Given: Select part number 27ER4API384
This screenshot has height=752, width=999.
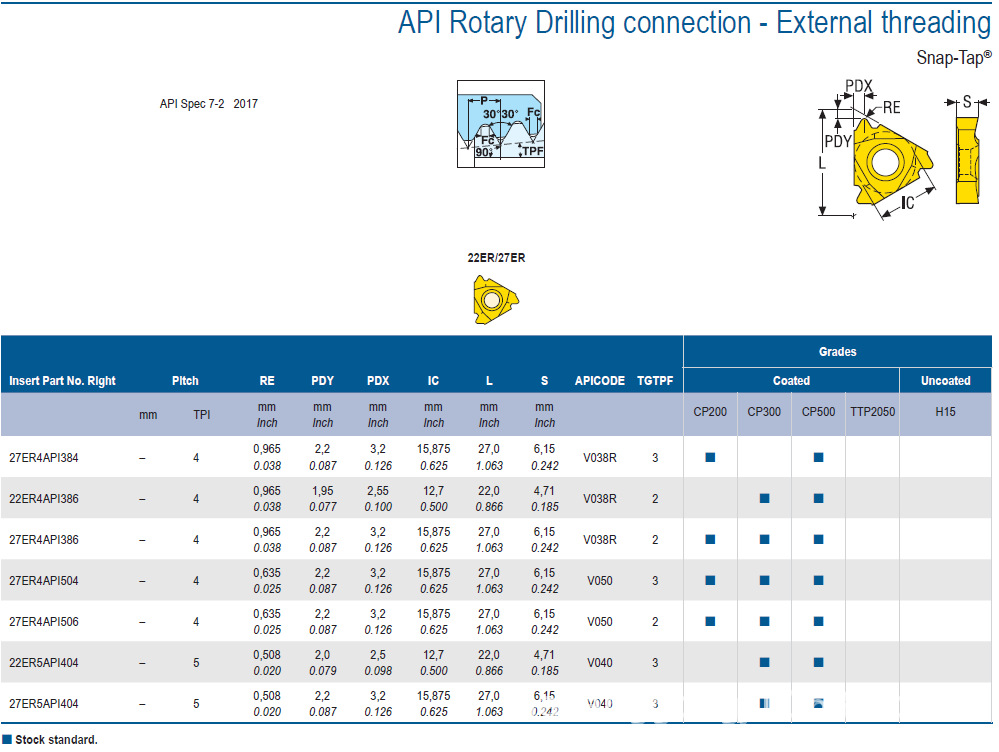Looking at the screenshot, I should tap(43, 458).
